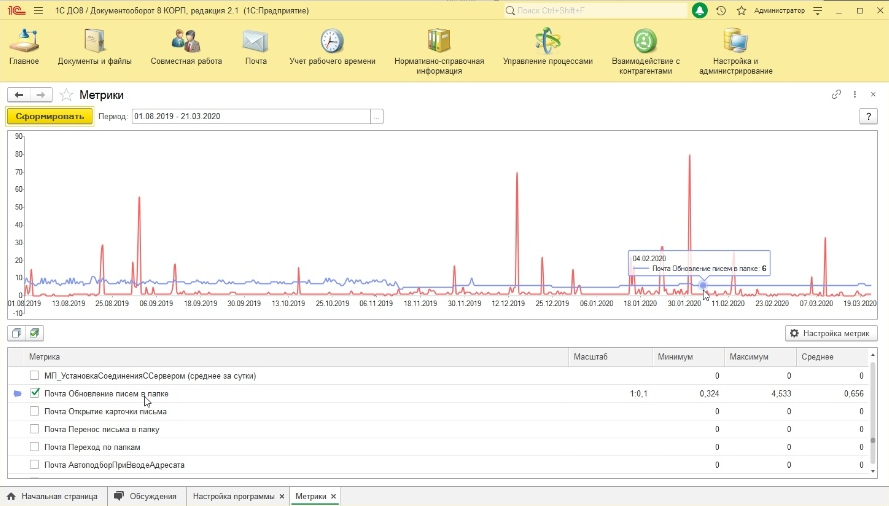Viewport: 889px width, 506px height.
Task: Open favorites star in title bar
Action: [x=741, y=10]
